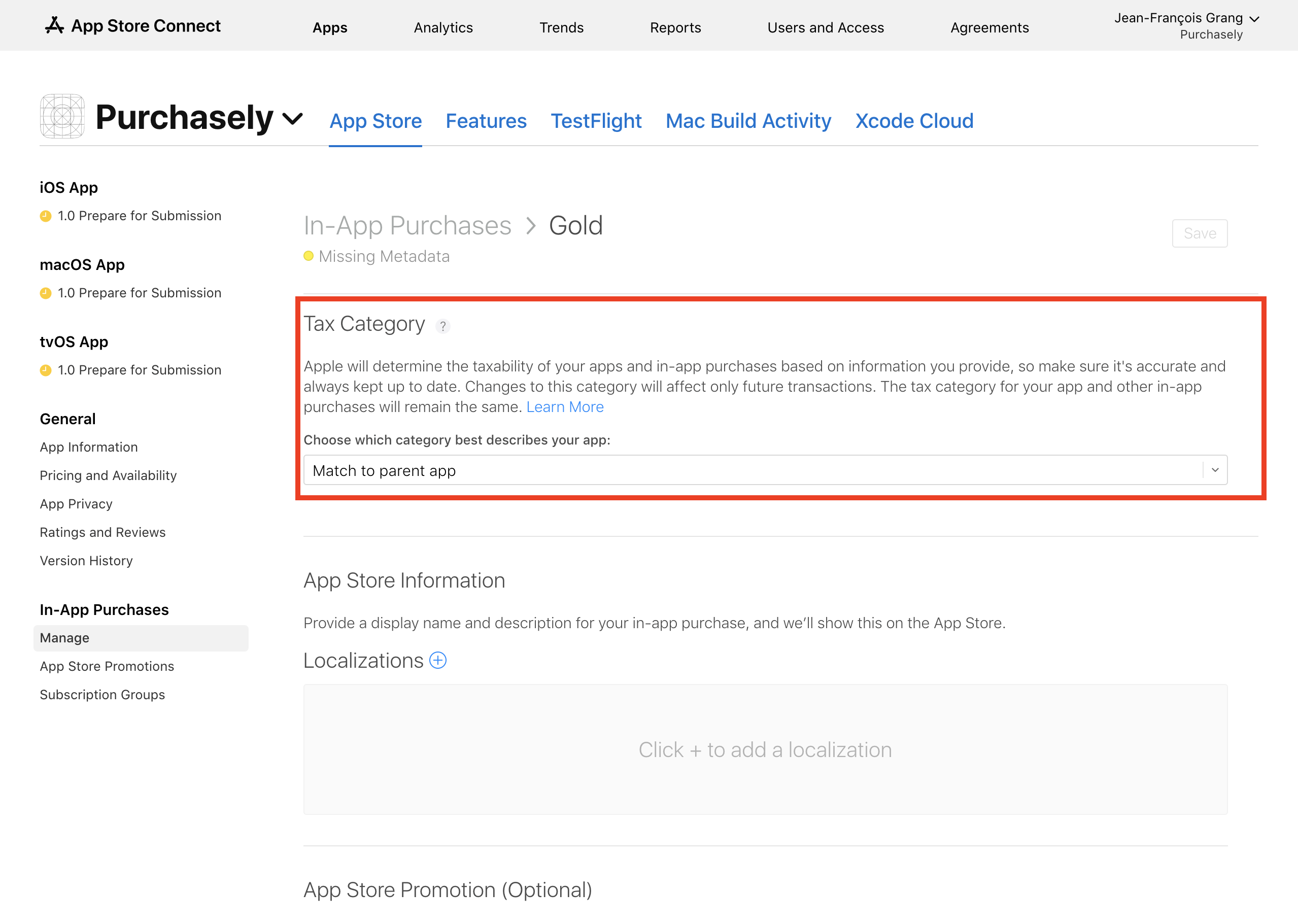Screen dimensions: 1298x924
Task: Expand the Purchasely app switcher chevron
Action: [292, 119]
